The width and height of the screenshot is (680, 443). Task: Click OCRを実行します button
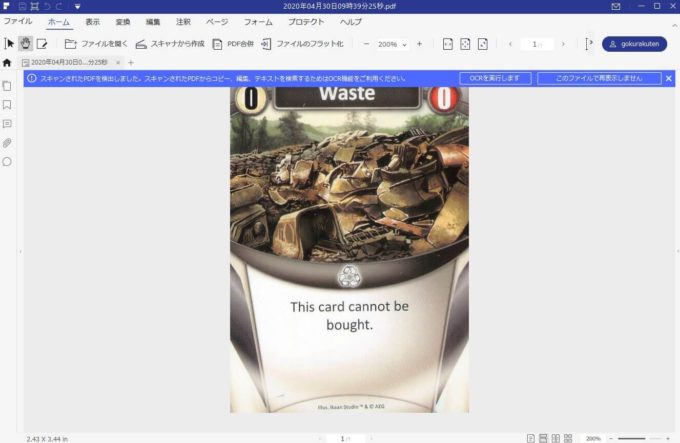495,78
